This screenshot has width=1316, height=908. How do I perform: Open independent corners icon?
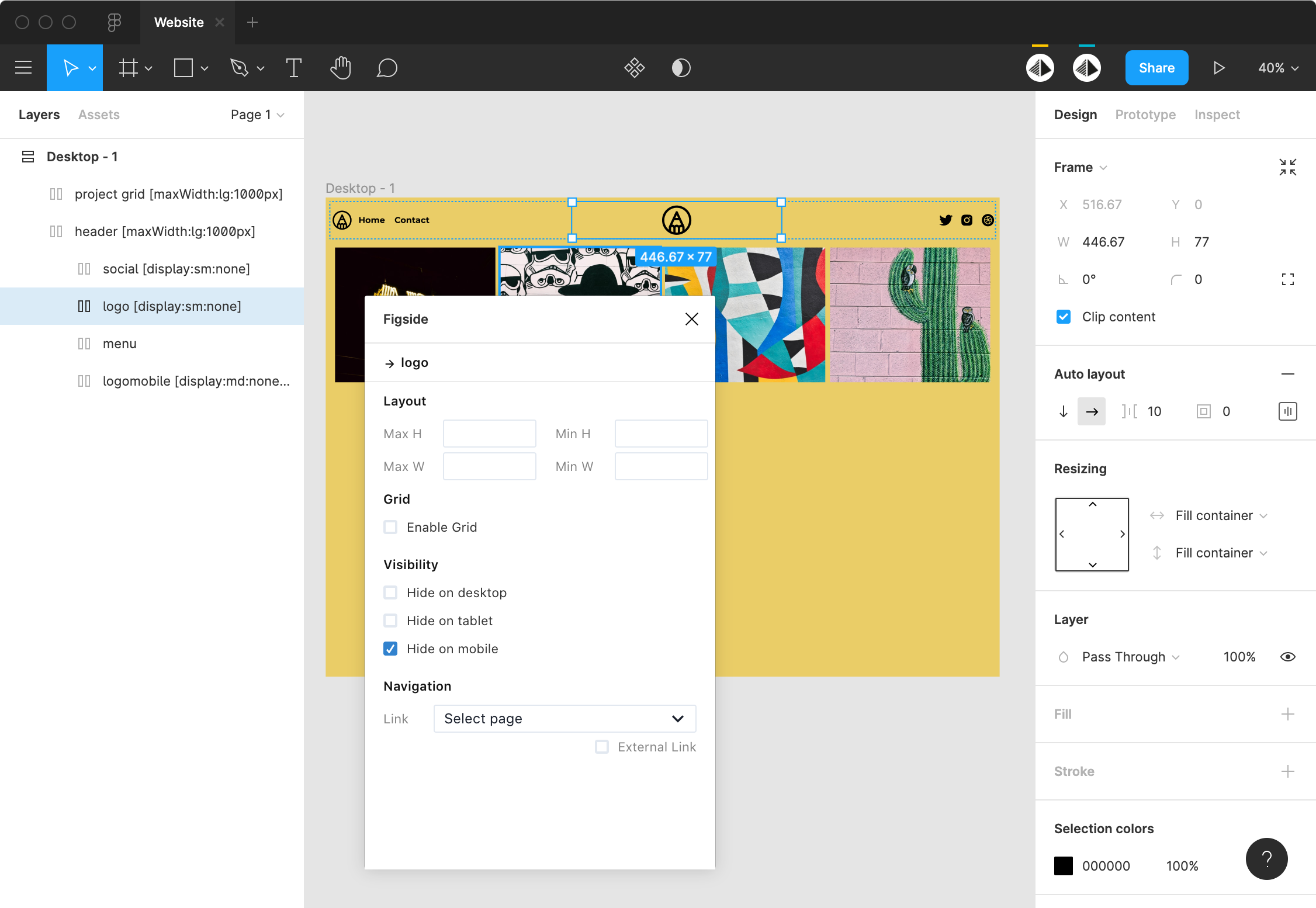pyautogui.click(x=1288, y=279)
